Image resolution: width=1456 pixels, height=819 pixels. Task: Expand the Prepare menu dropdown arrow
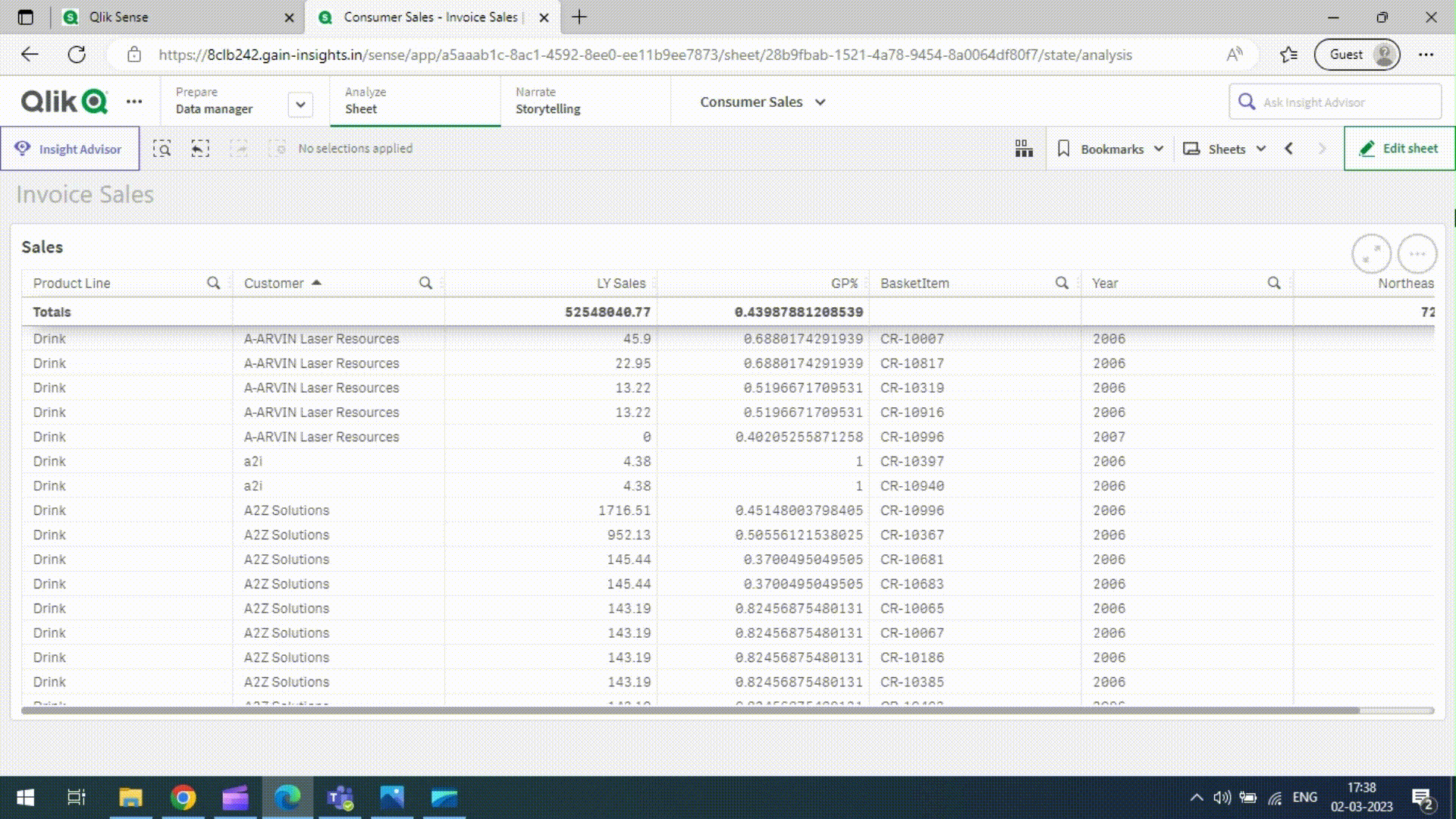(300, 105)
